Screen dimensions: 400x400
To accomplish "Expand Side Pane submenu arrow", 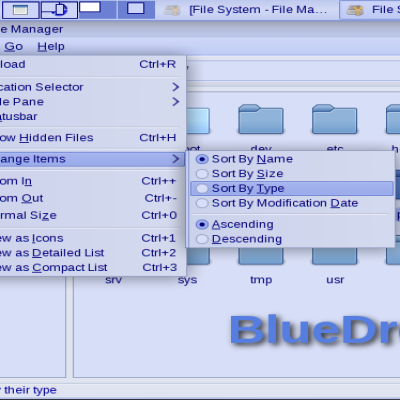I will (176, 102).
